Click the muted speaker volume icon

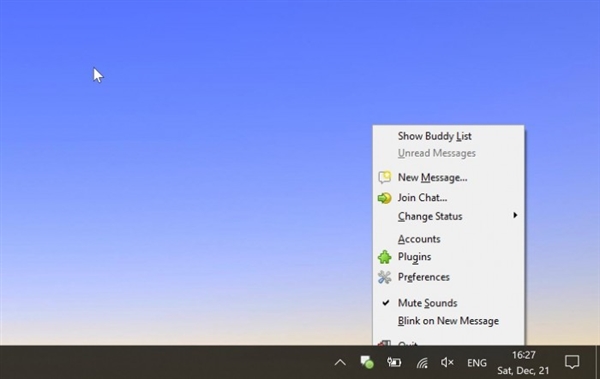click(447, 362)
